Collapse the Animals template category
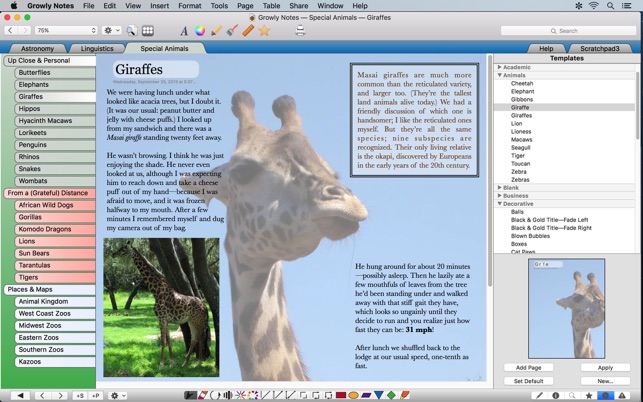The width and height of the screenshot is (643, 402). (500, 75)
